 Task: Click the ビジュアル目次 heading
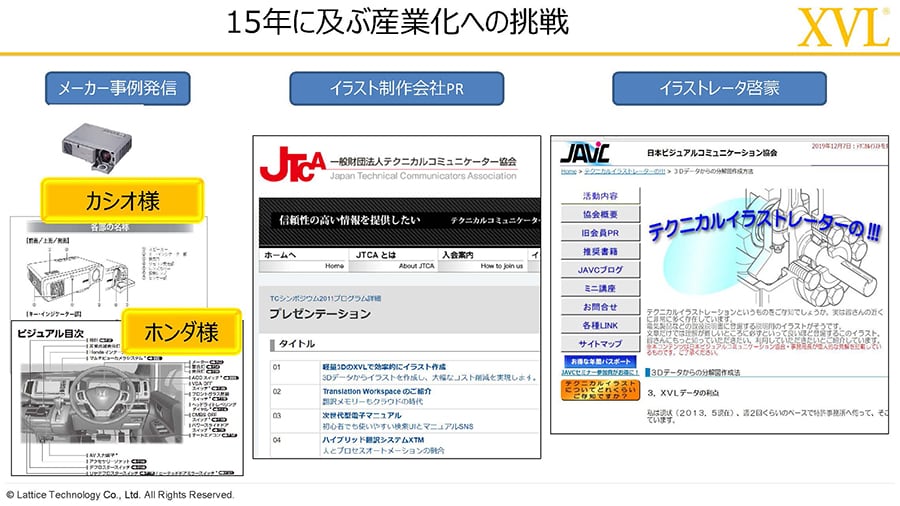(x=51, y=333)
